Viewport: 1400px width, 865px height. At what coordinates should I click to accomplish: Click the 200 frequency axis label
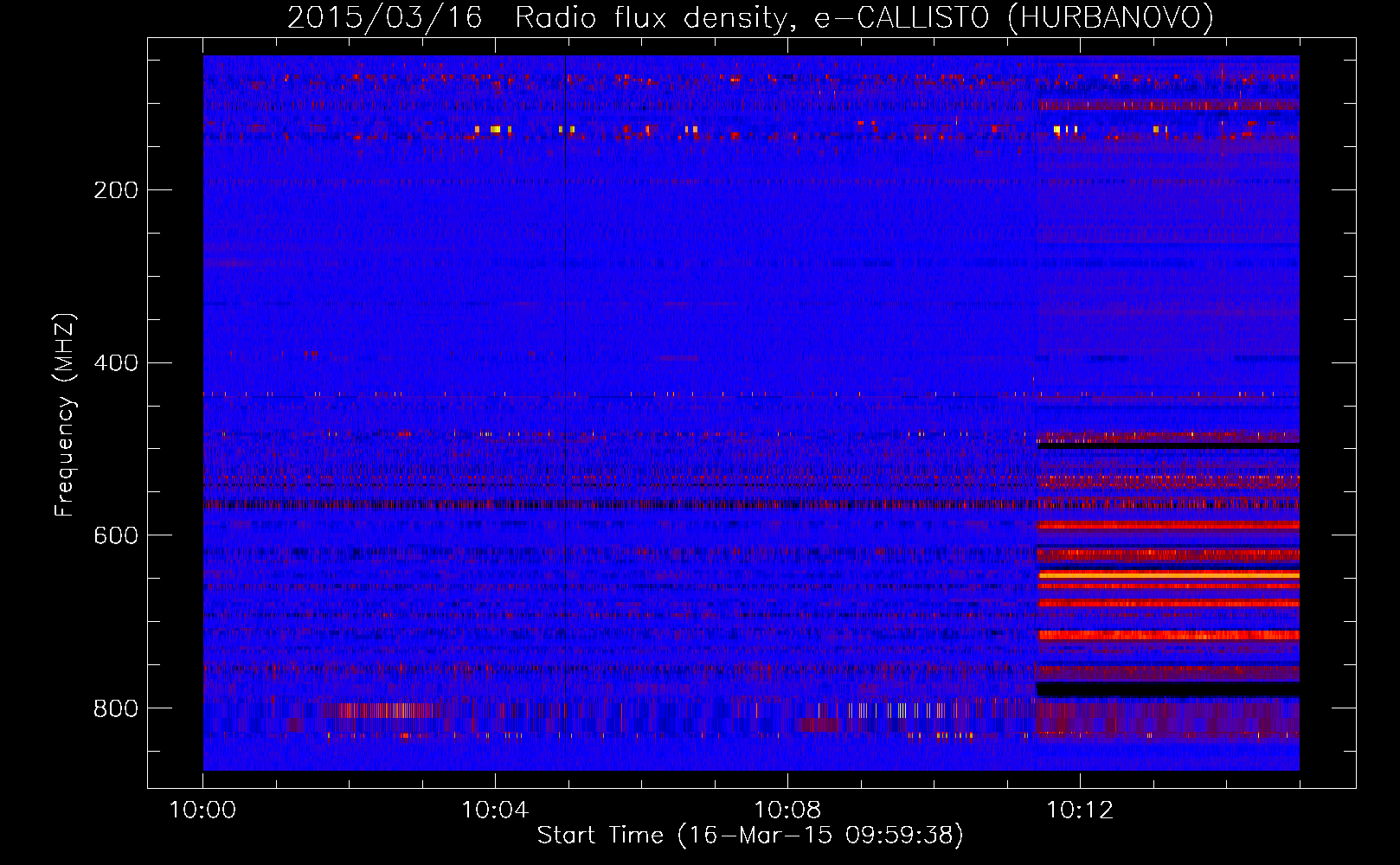pos(116,190)
